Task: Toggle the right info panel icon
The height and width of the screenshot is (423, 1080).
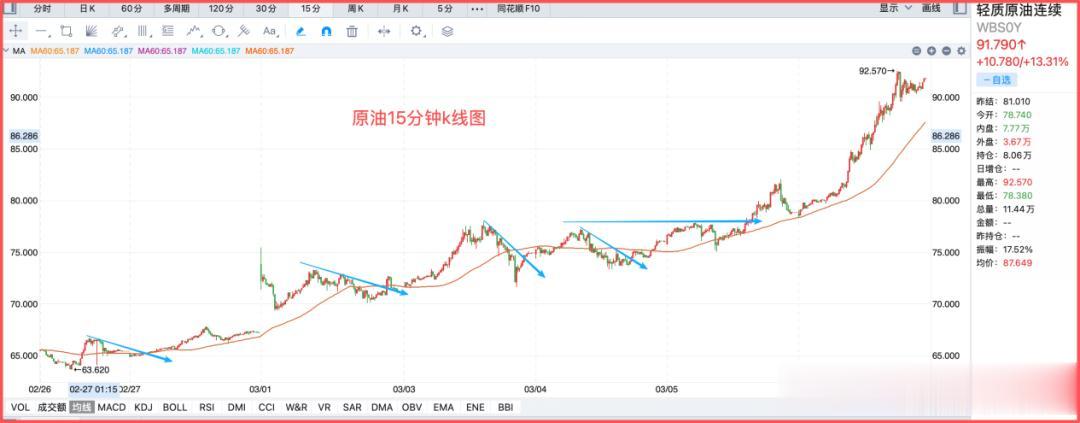Action: pyautogui.click(x=959, y=8)
